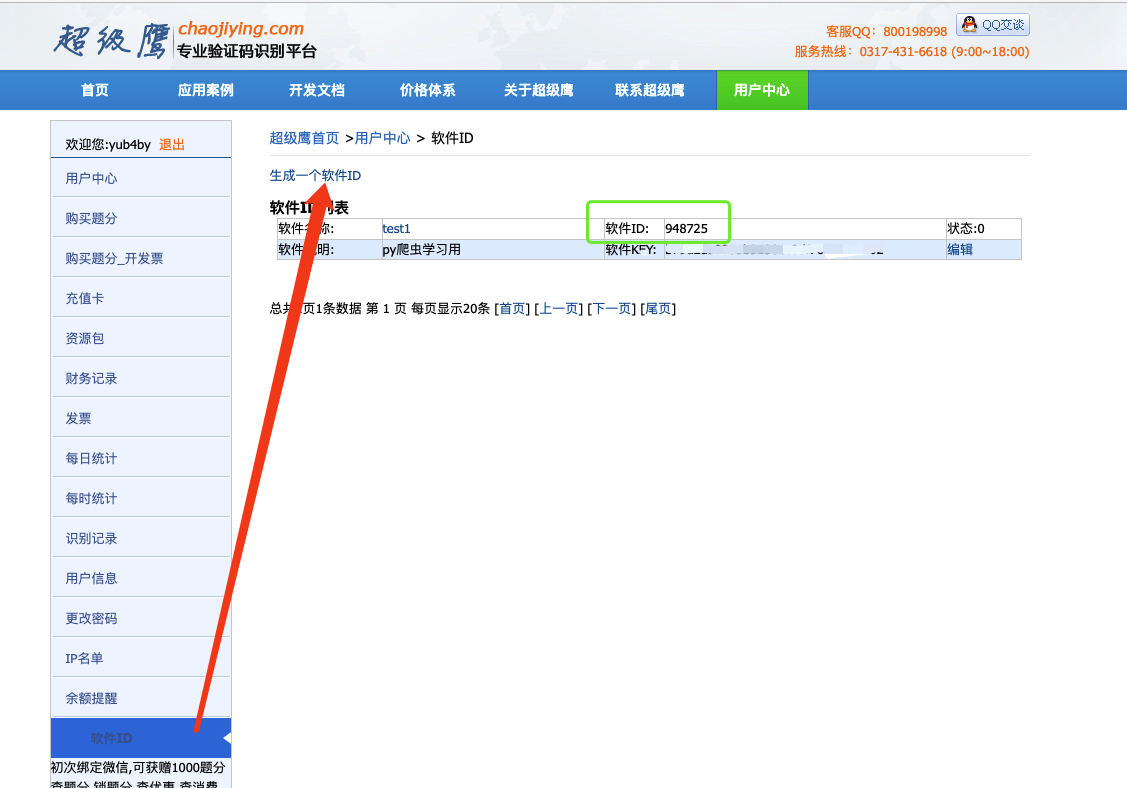Go to 首页 in navigation bar
1127x788 pixels.
(x=95, y=90)
